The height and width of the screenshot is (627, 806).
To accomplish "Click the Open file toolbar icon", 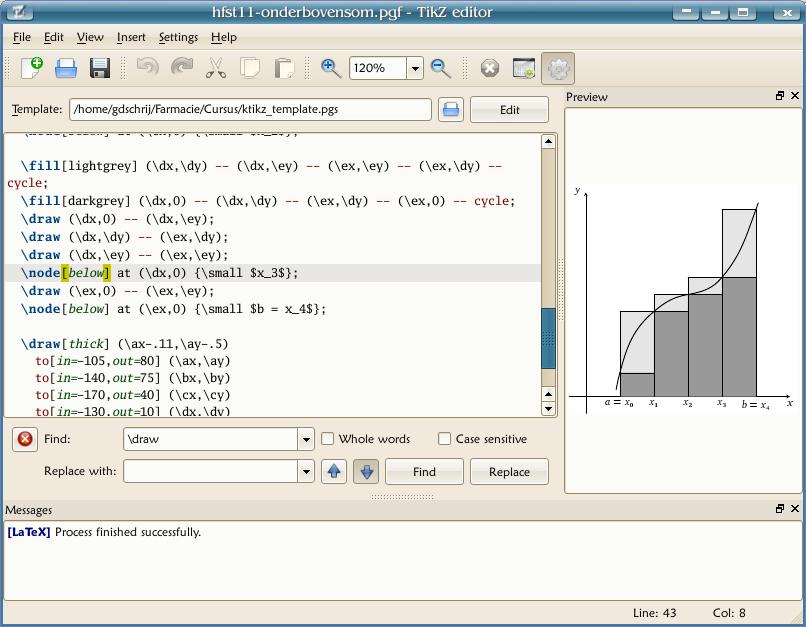I will coord(66,68).
